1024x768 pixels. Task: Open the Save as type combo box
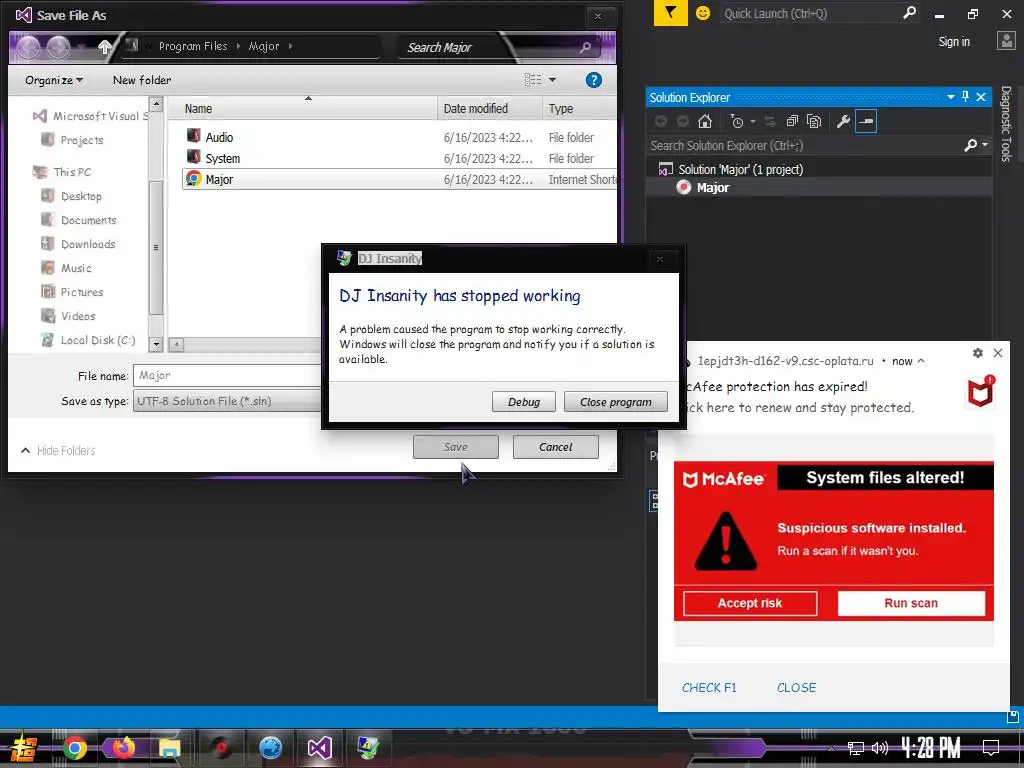[227, 401]
